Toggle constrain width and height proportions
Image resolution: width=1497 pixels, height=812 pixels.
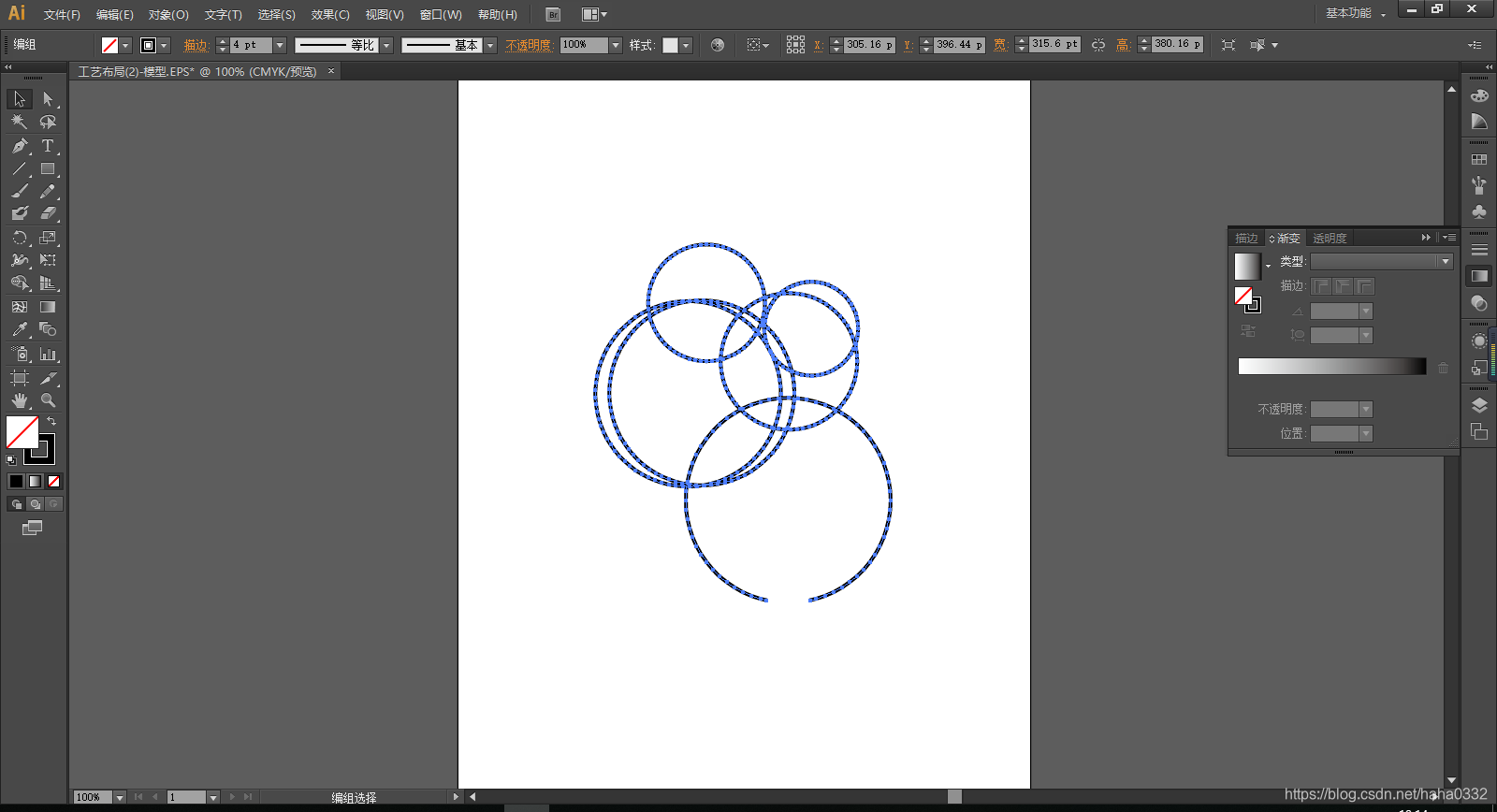coord(1098,45)
